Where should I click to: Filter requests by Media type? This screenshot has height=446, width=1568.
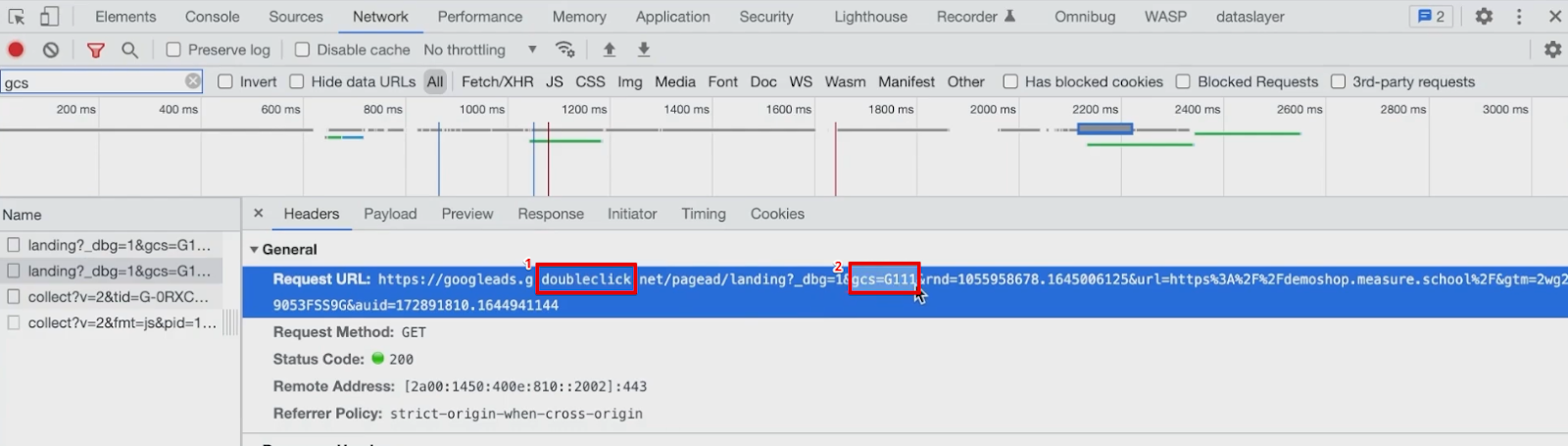pos(675,81)
